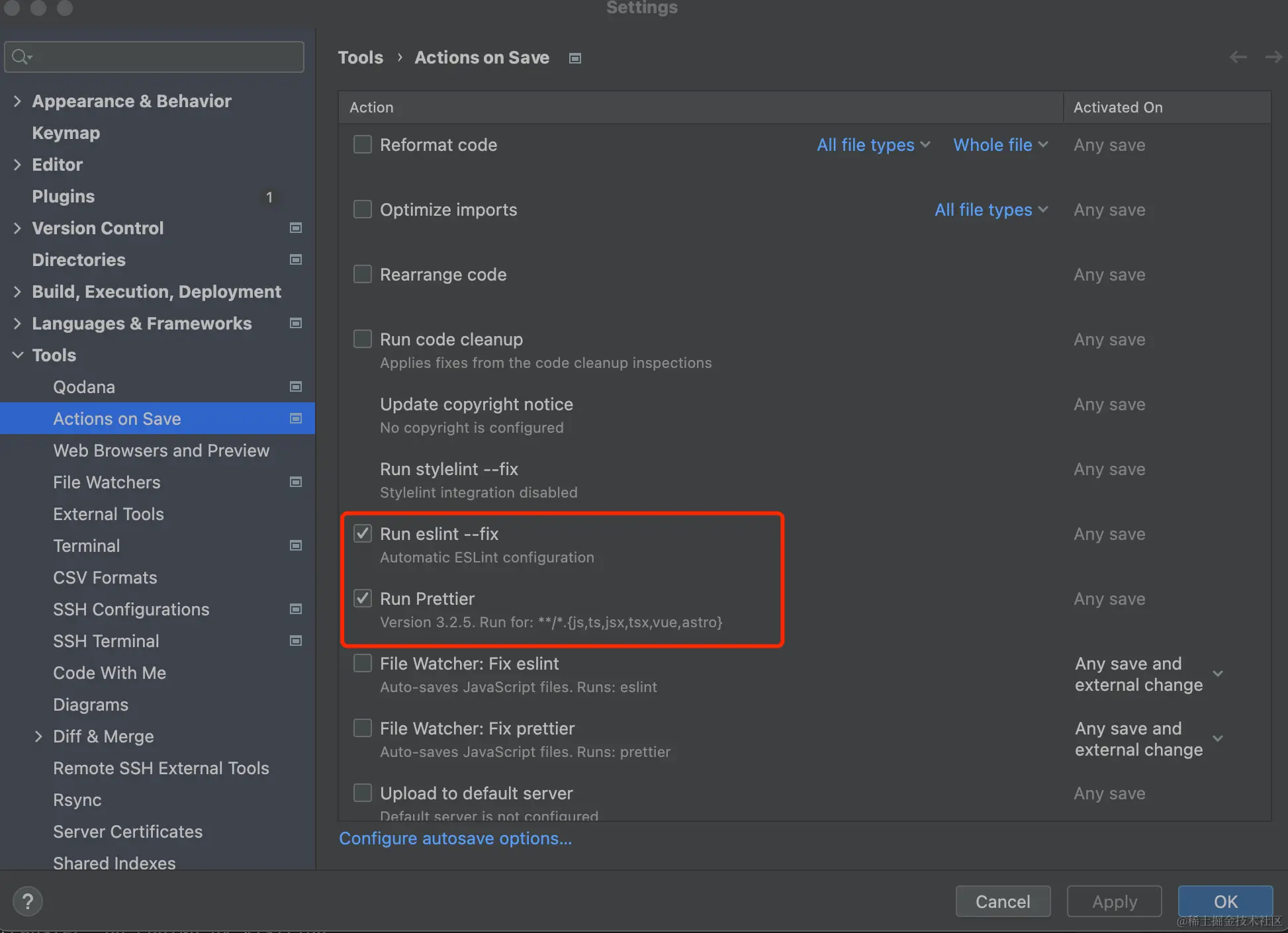The image size is (1288, 933).
Task: Click project-level icon next to SSH Terminal
Action: coord(296,641)
